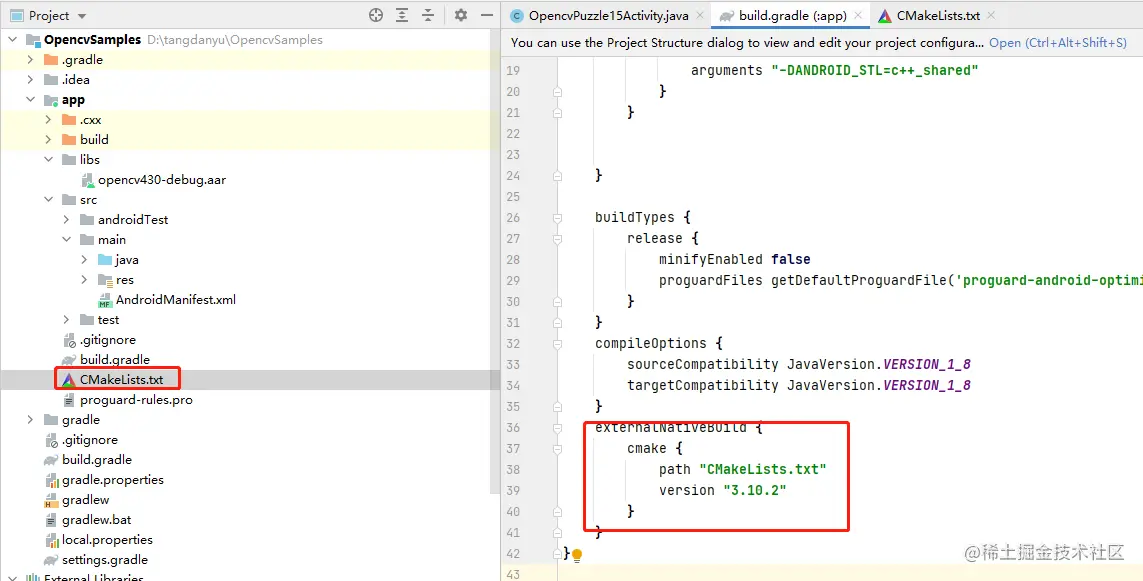The width and height of the screenshot is (1143, 581).
Task: Select opencv430-debug.aar in libs
Action: click(x=162, y=180)
